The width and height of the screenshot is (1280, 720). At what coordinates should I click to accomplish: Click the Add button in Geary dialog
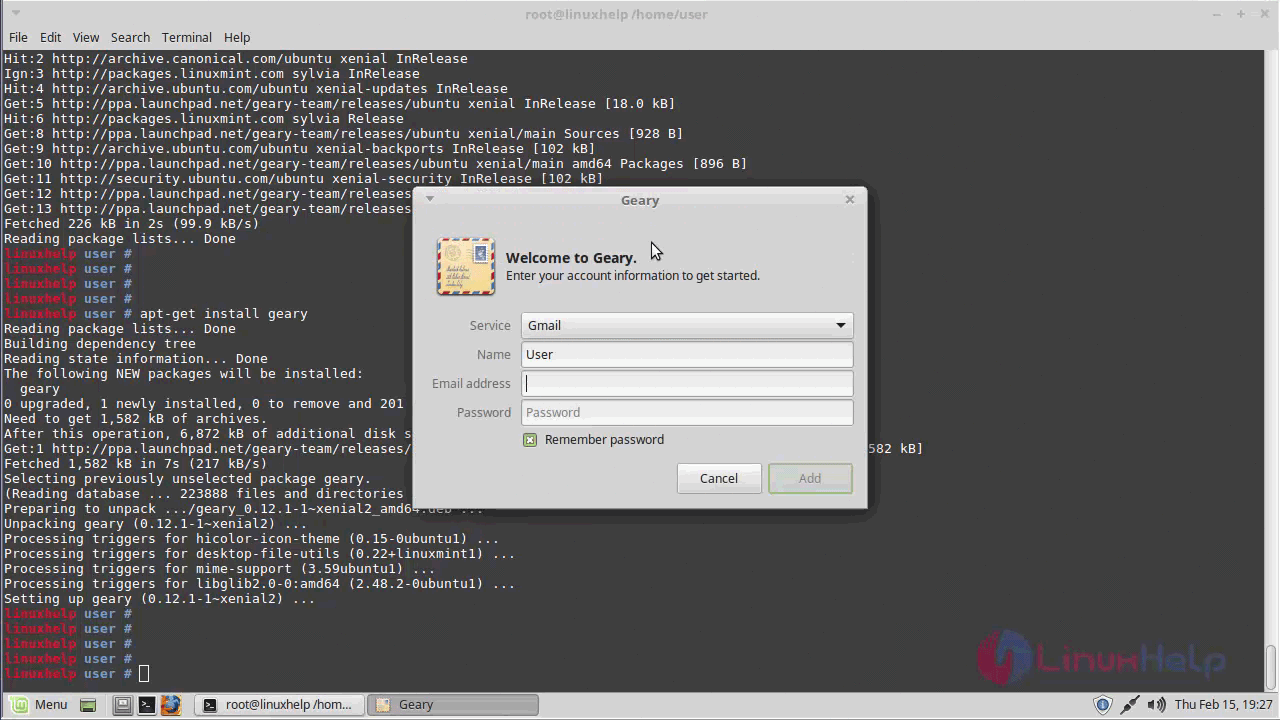(x=810, y=478)
